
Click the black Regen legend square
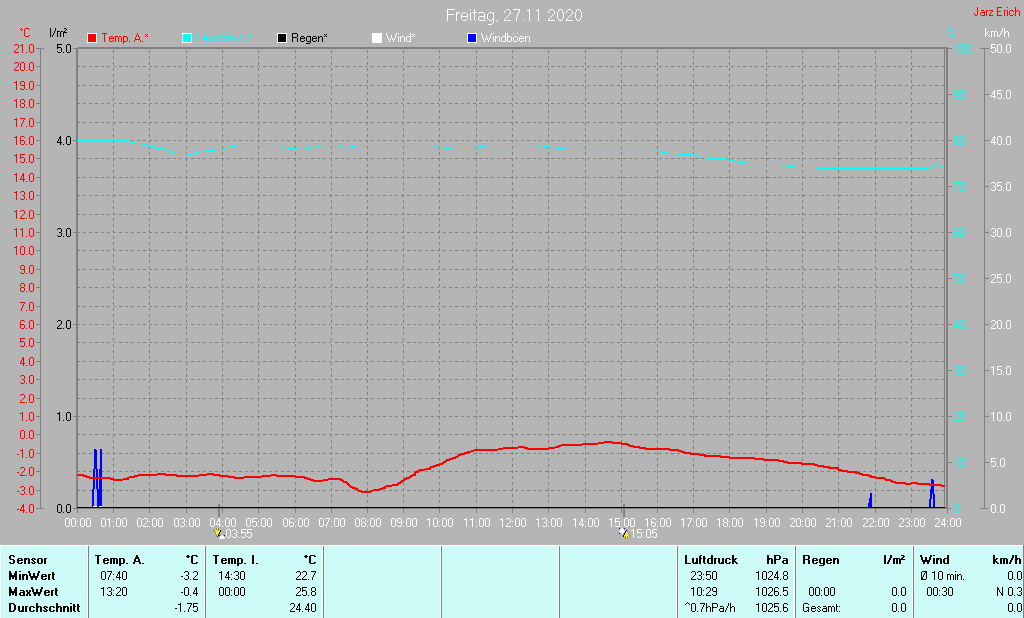(x=282, y=39)
